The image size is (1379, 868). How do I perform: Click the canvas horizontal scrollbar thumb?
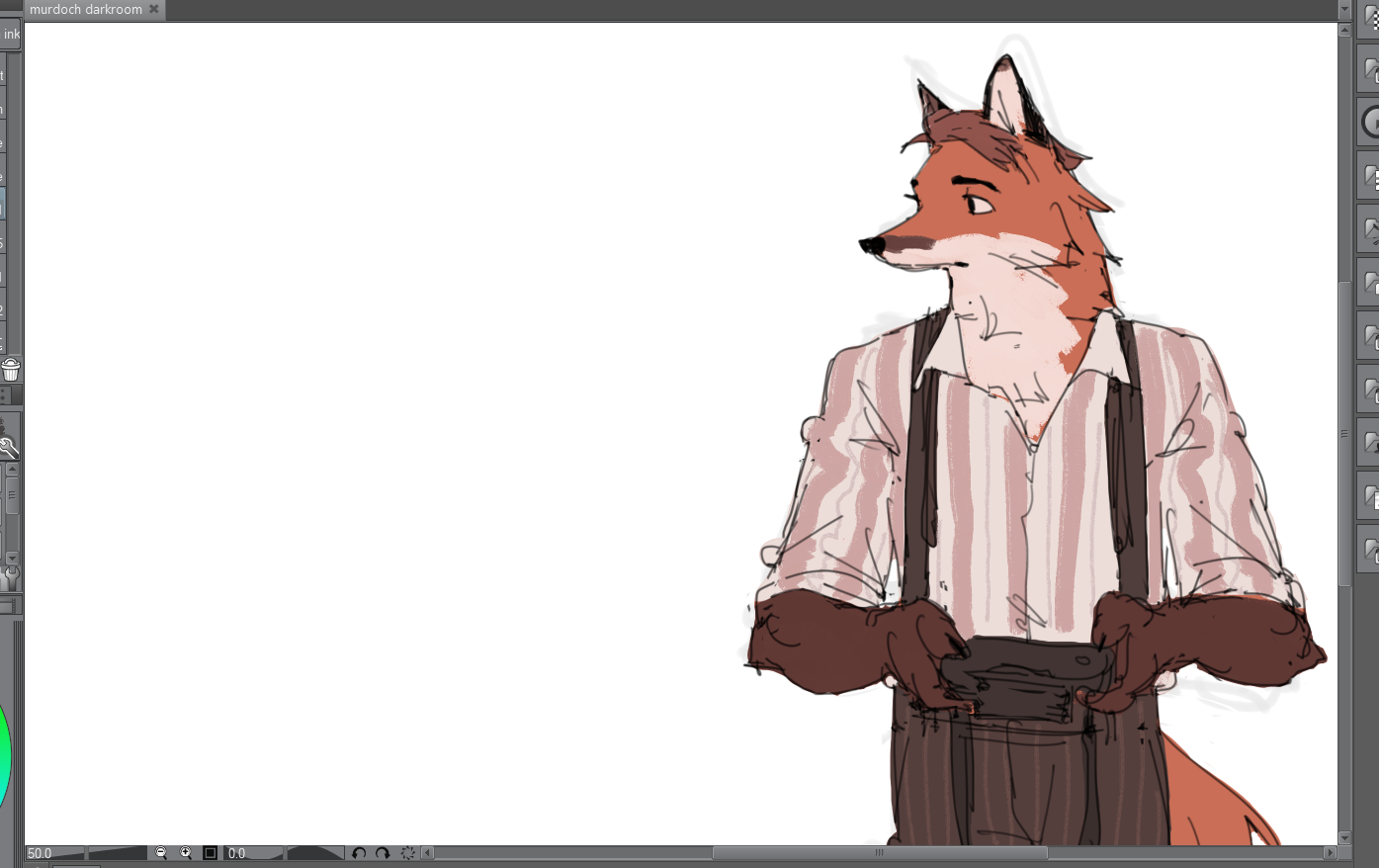[879, 853]
